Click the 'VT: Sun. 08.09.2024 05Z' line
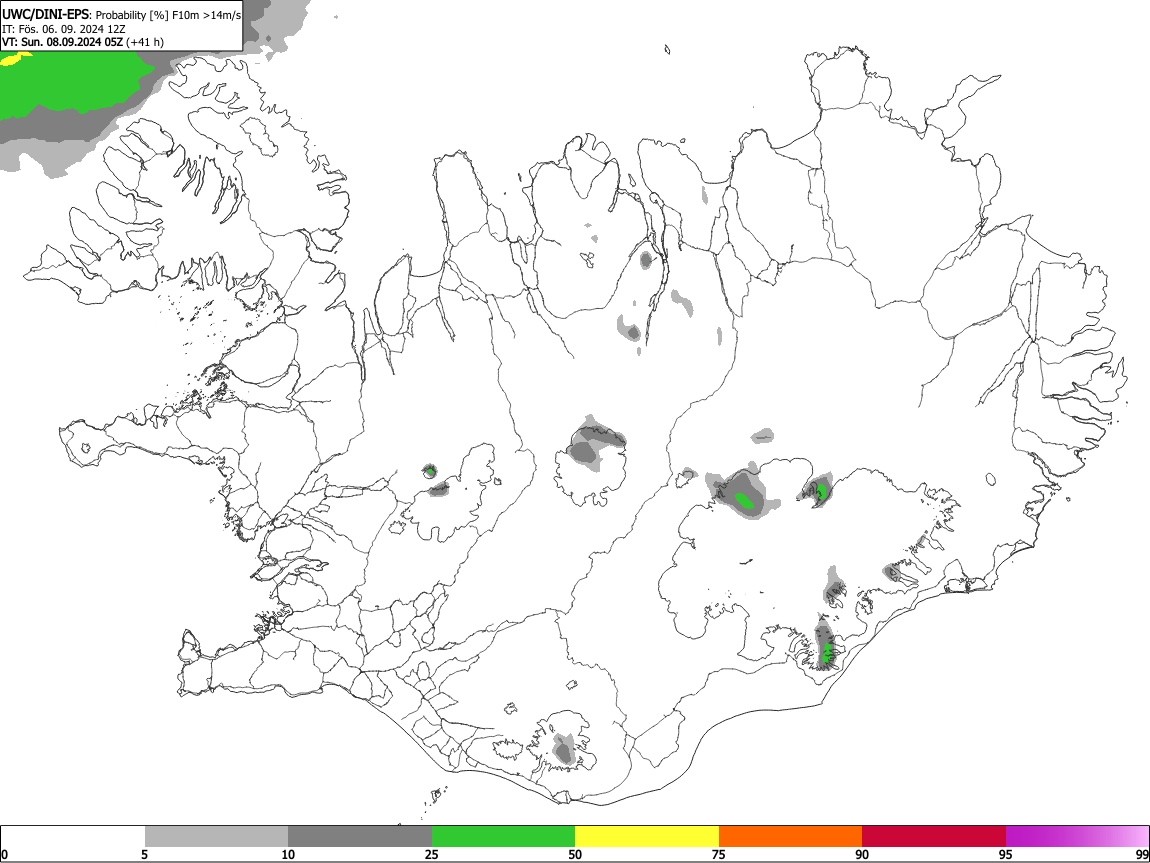 (x=62, y=43)
